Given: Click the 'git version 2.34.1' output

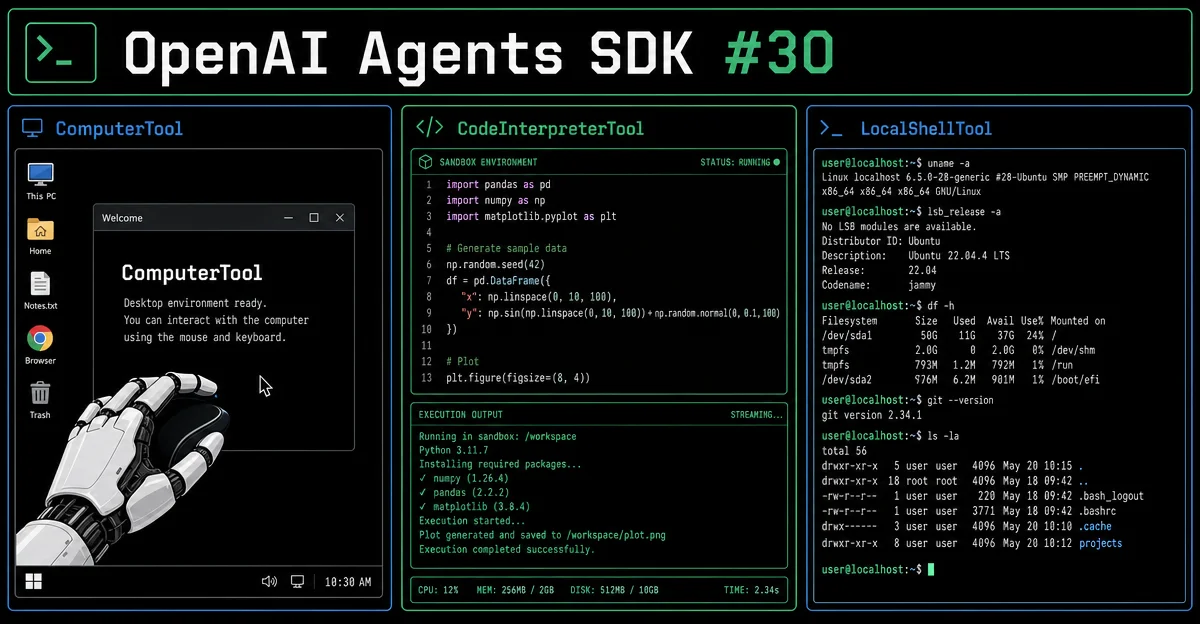Looking at the screenshot, I should (x=872, y=414).
